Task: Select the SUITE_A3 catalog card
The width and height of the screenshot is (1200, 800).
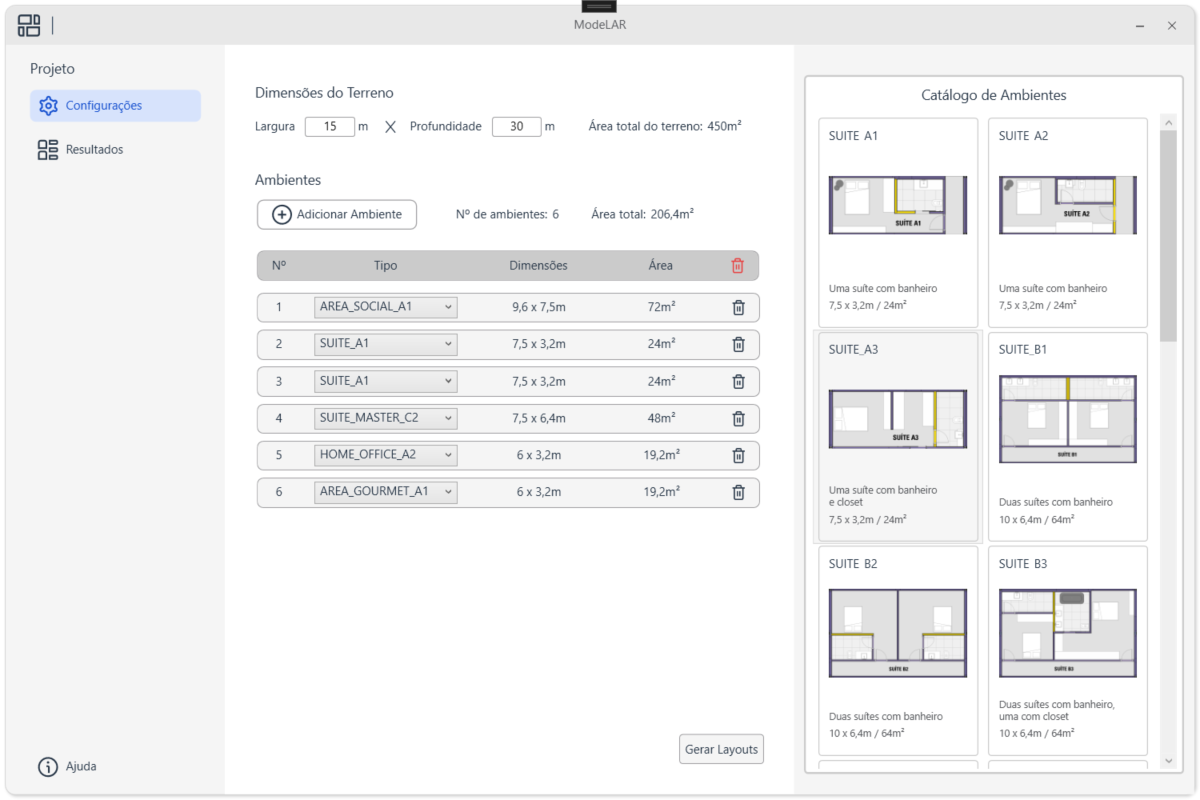Action: coord(897,437)
